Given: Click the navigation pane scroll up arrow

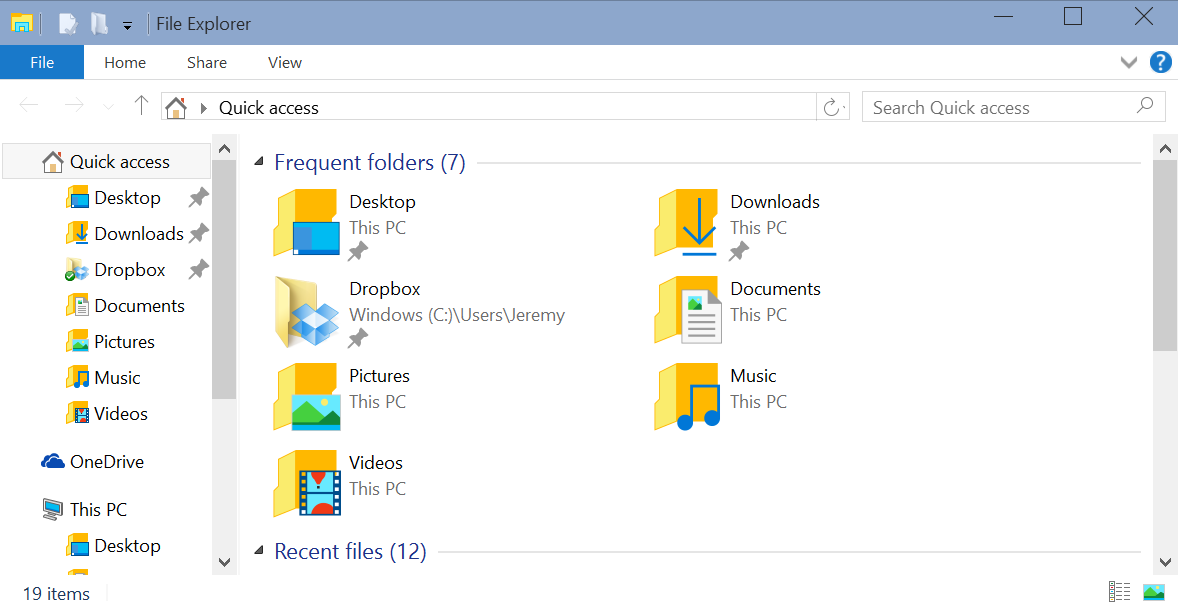Looking at the screenshot, I should coord(224,149).
